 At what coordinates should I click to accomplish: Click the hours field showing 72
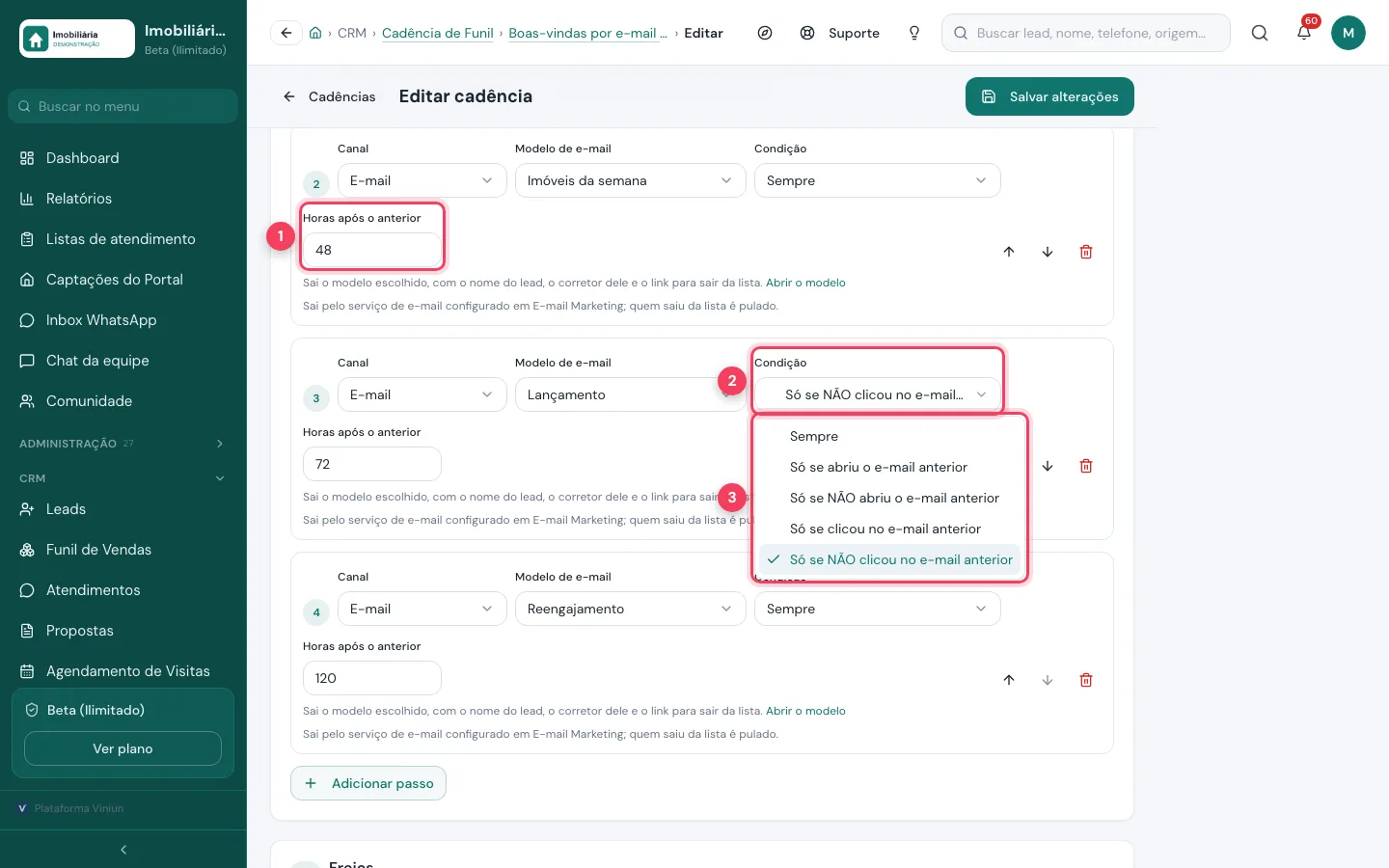[x=372, y=464]
